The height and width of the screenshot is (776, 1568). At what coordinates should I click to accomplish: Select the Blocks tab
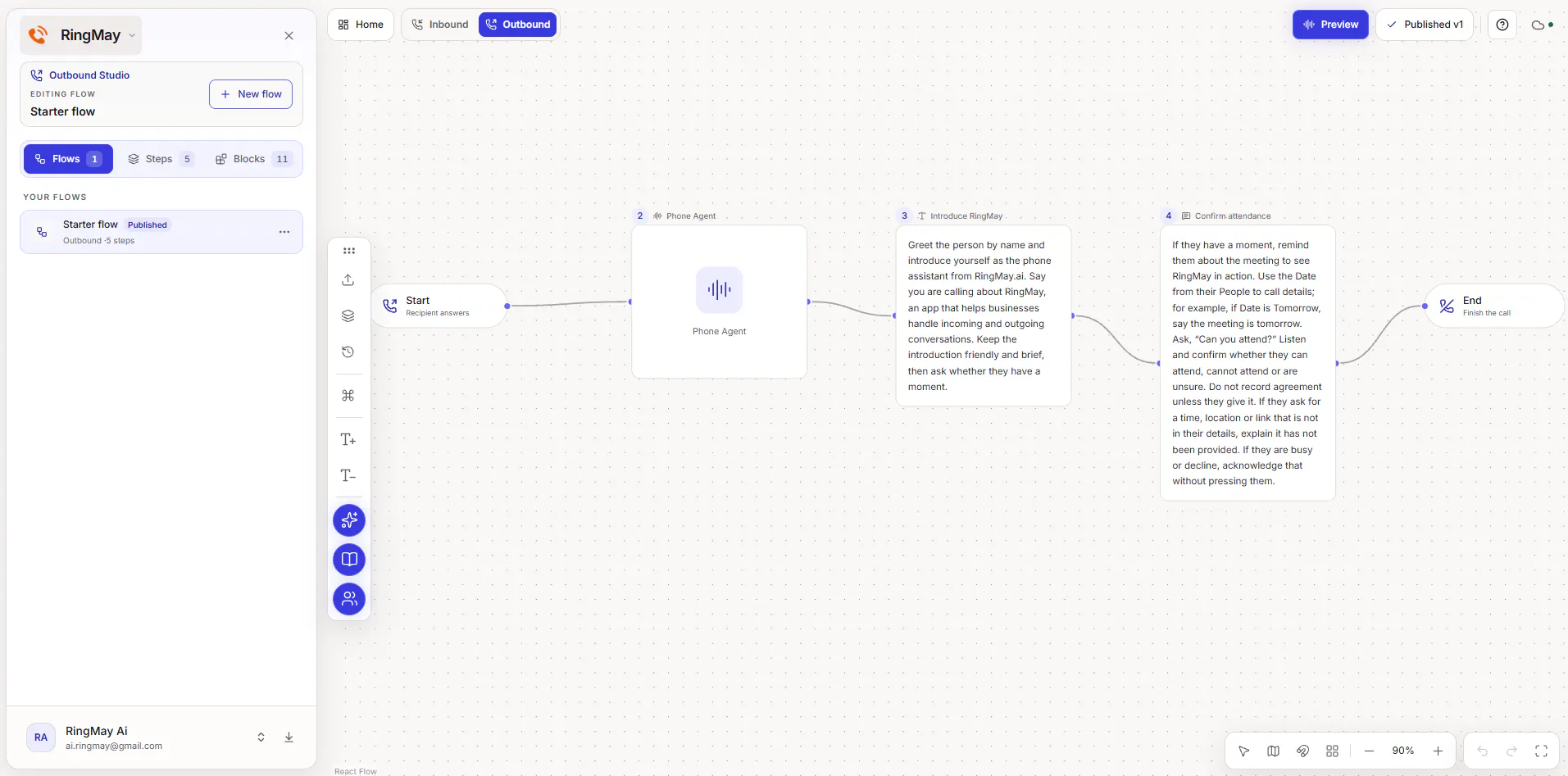coord(253,159)
